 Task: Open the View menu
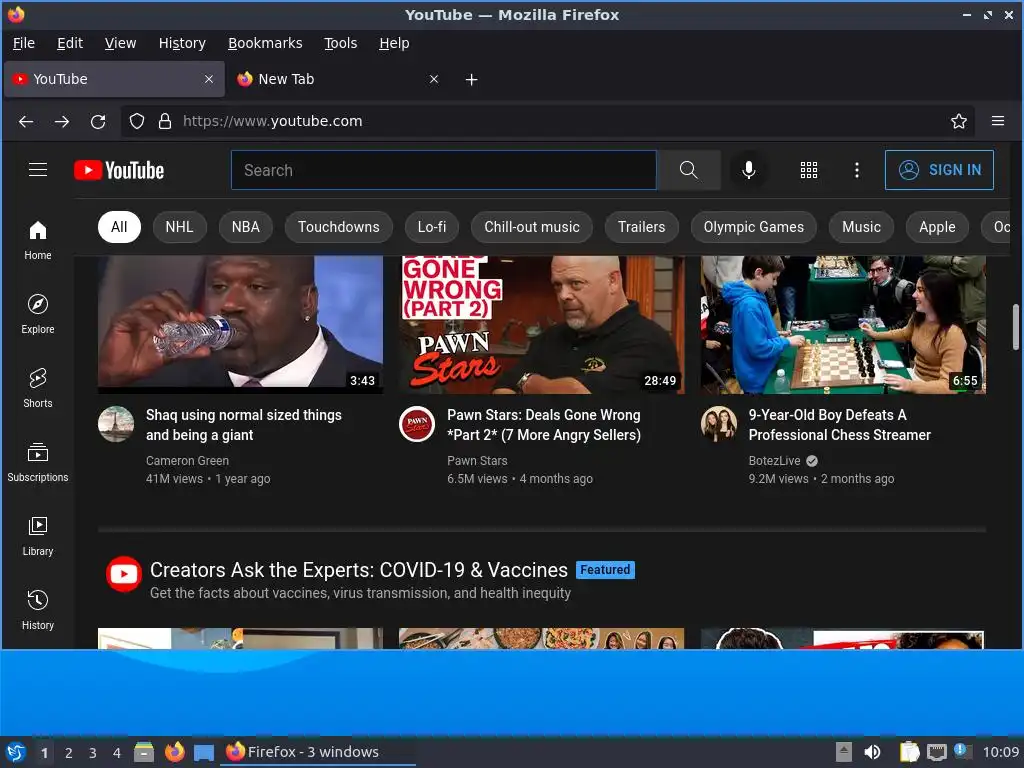pos(120,43)
